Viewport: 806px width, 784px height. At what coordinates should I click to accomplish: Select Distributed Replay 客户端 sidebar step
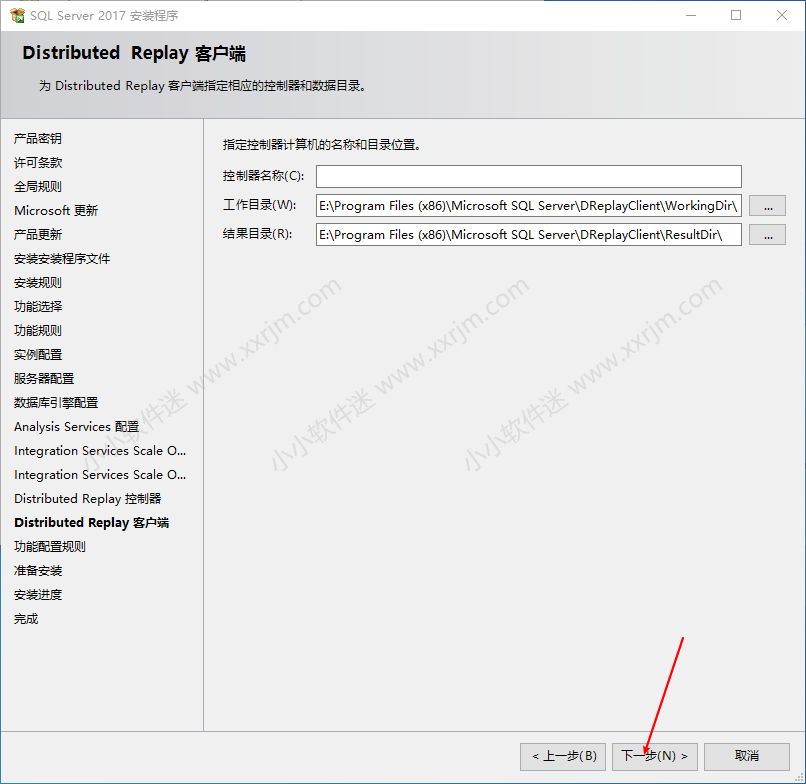click(91, 523)
